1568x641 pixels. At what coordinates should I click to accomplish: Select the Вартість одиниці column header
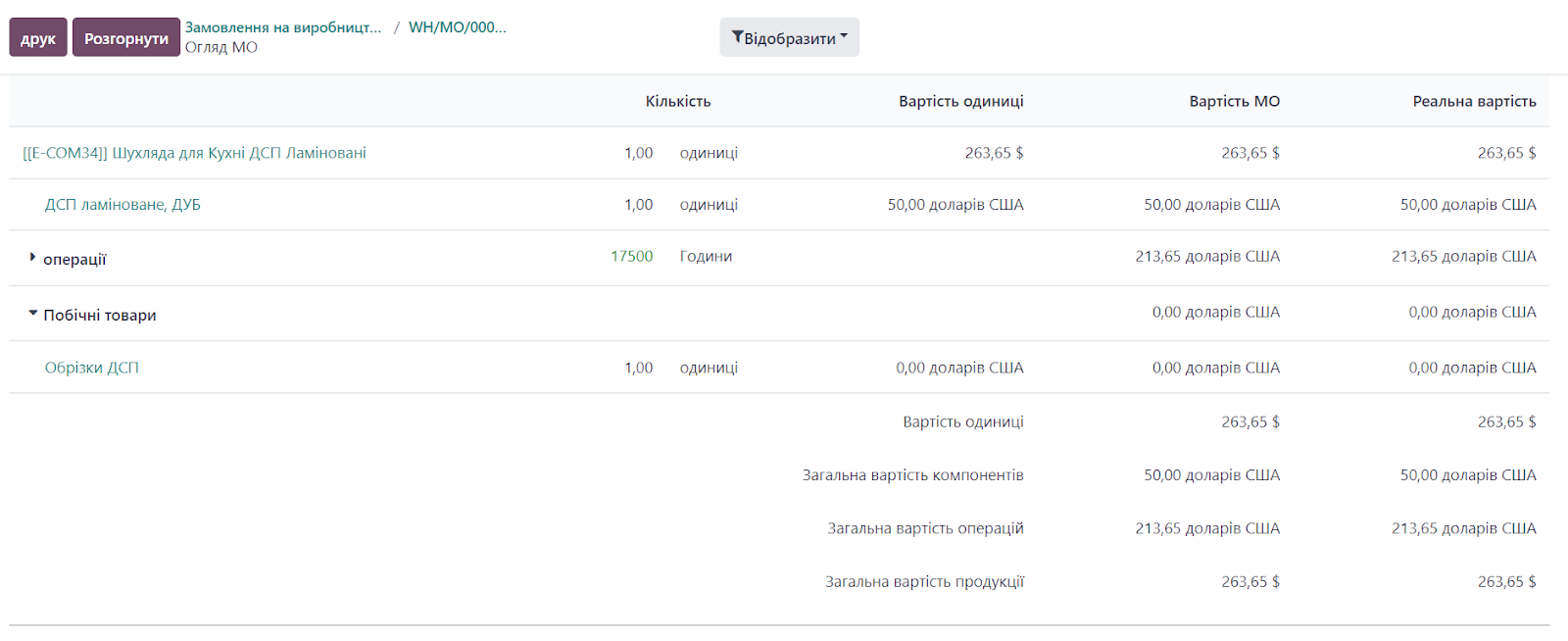point(961,101)
